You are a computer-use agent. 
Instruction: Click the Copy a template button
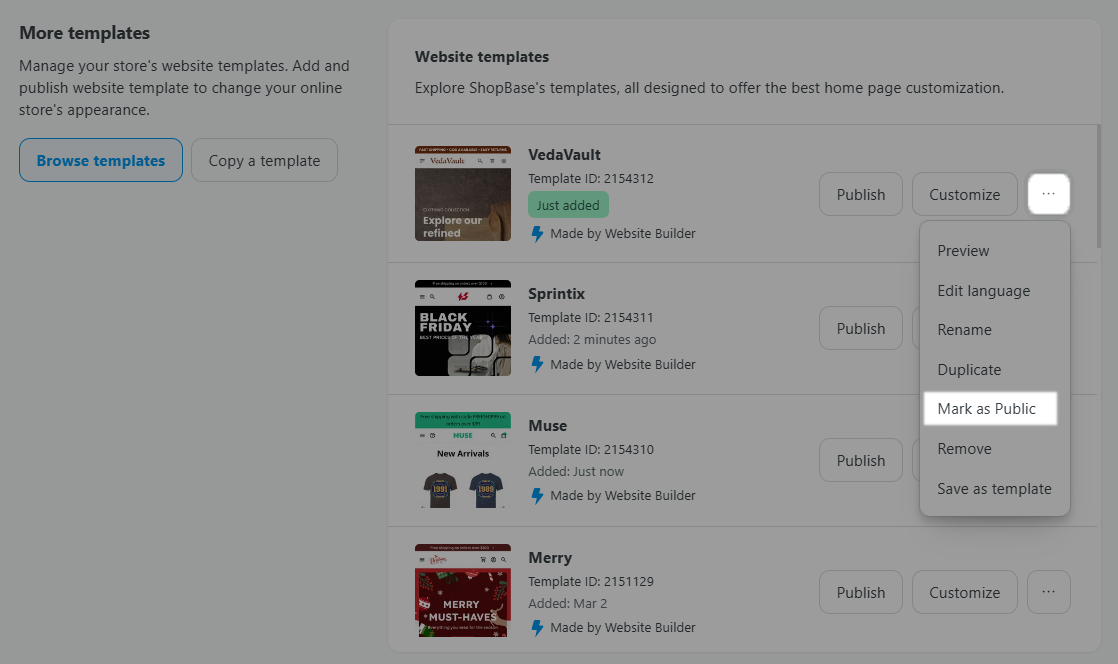tap(264, 160)
